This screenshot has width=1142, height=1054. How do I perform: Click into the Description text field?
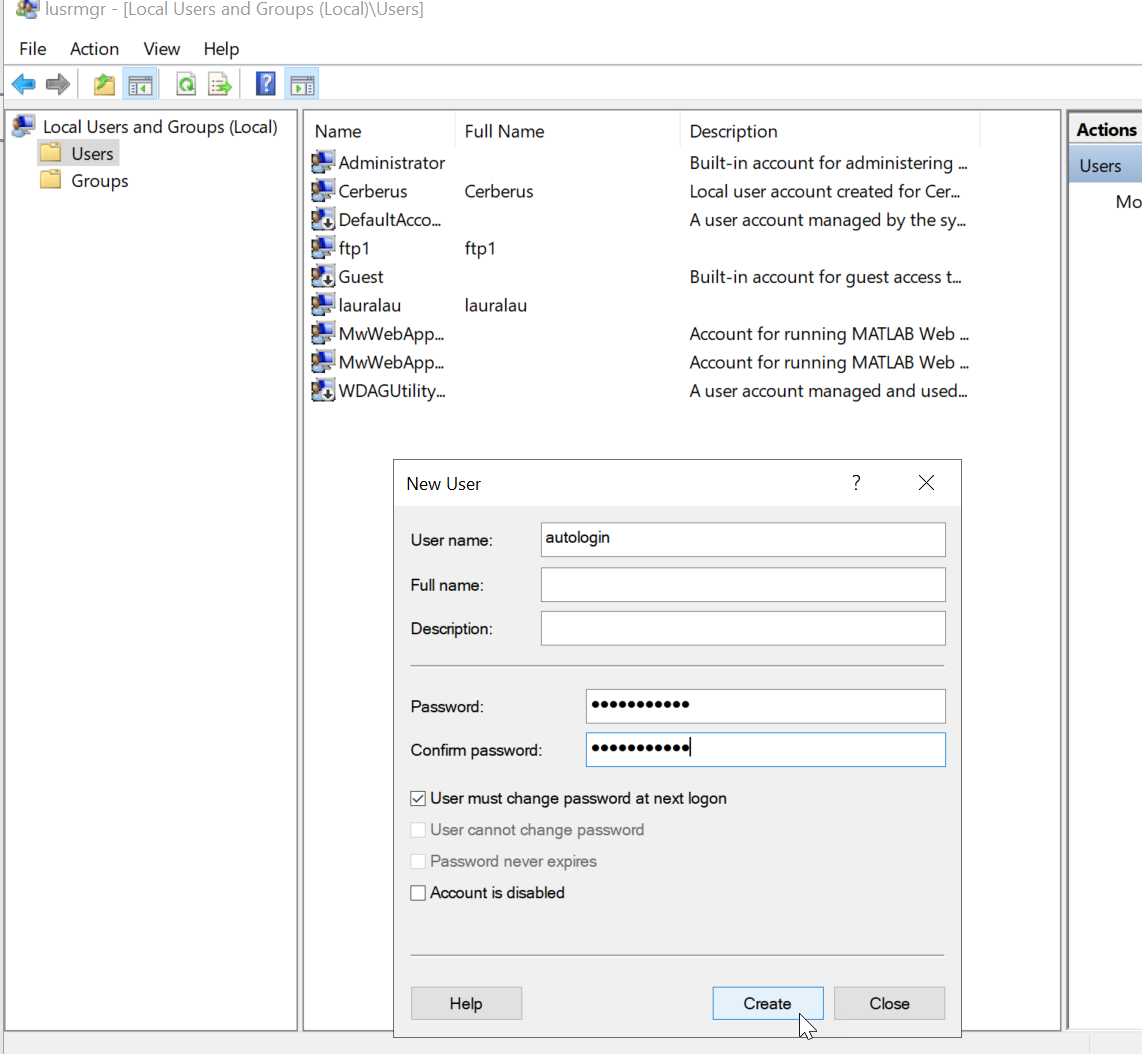(742, 629)
